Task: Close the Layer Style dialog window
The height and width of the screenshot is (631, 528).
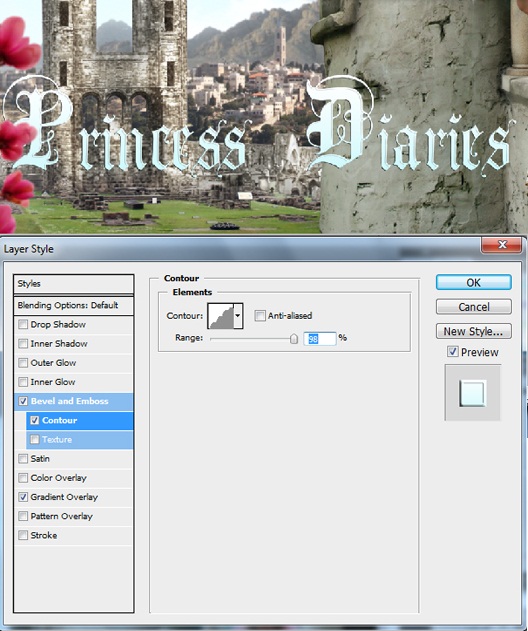Action: pos(502,245)
